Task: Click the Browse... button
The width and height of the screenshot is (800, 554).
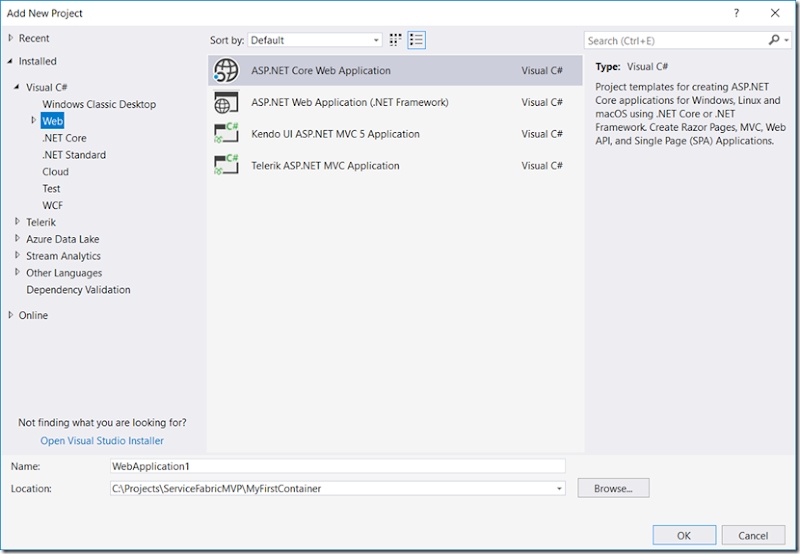Action: click(613, 488)
